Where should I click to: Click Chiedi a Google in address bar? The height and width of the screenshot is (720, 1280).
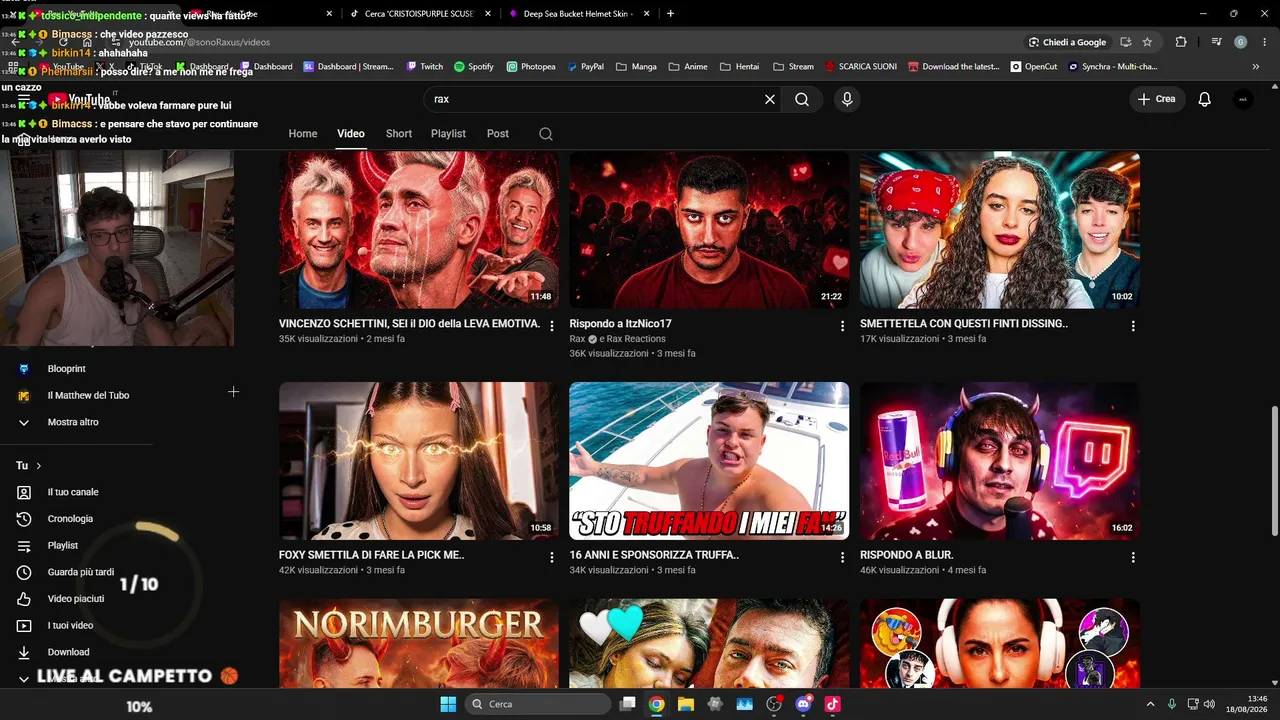[x=1067, y=42]
